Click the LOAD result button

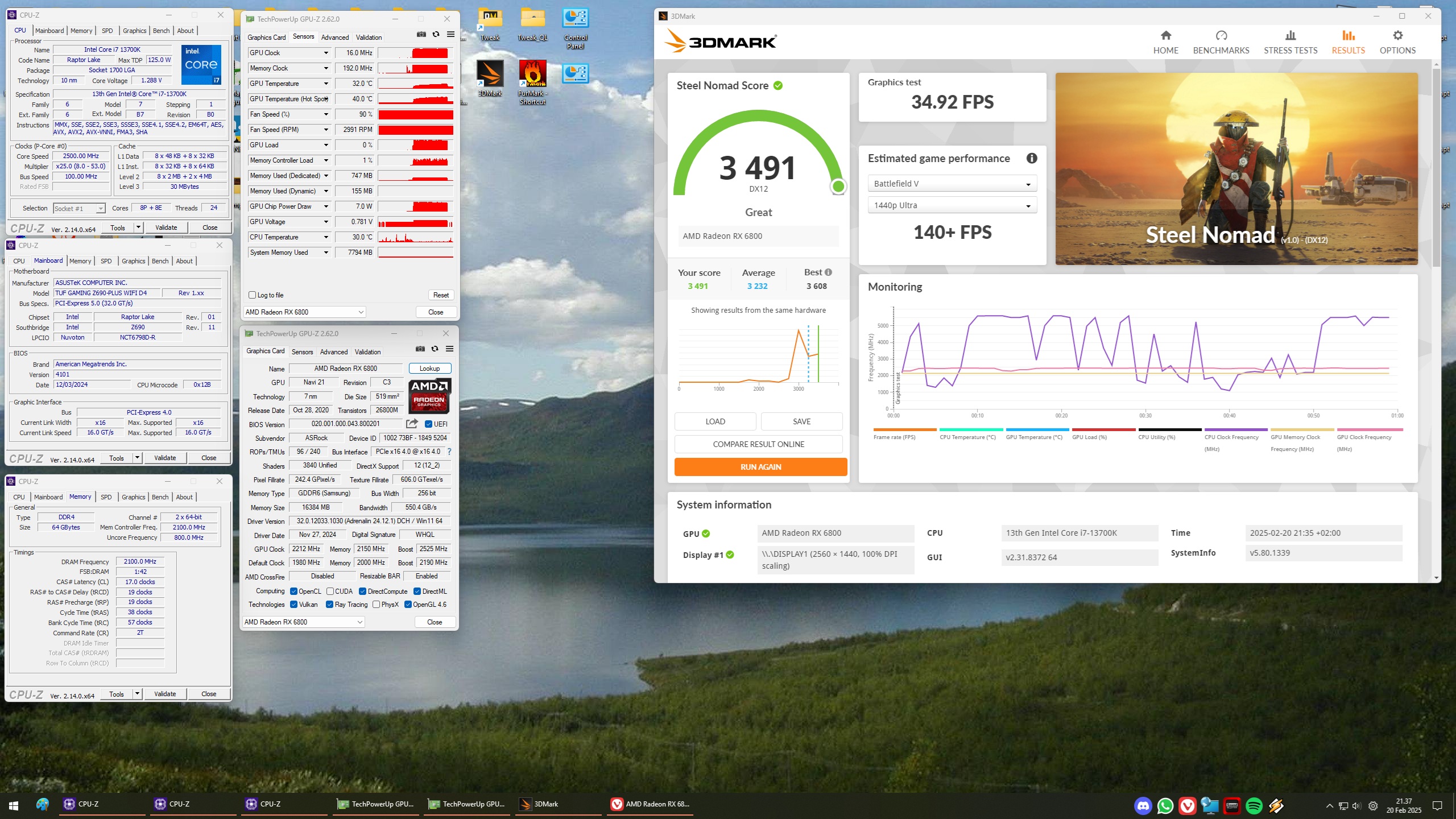[x=715, y=421]
